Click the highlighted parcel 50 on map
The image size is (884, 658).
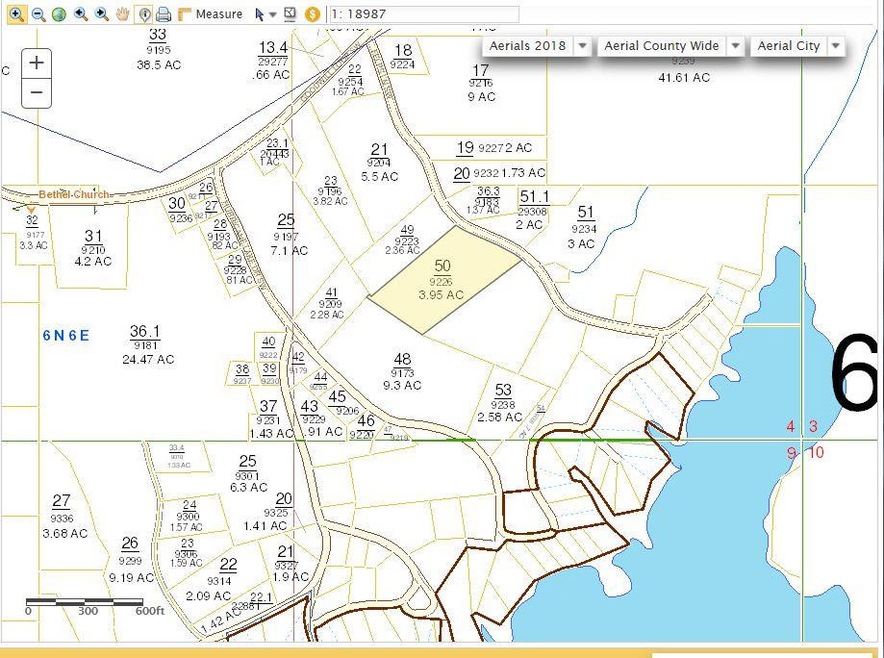pos(445,280)
